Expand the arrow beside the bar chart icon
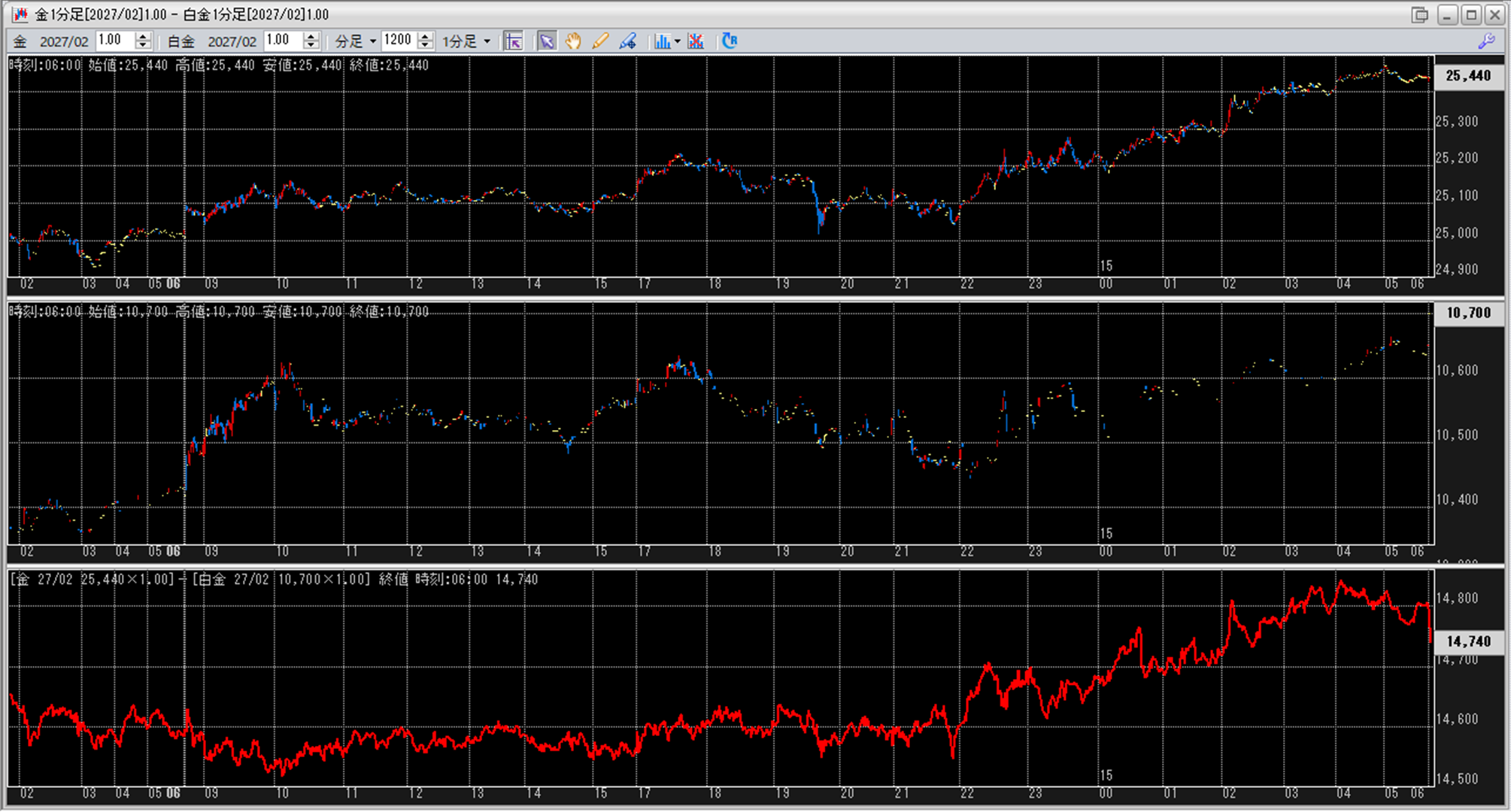This screenshot has width=1511, height=812. [678, 42]
